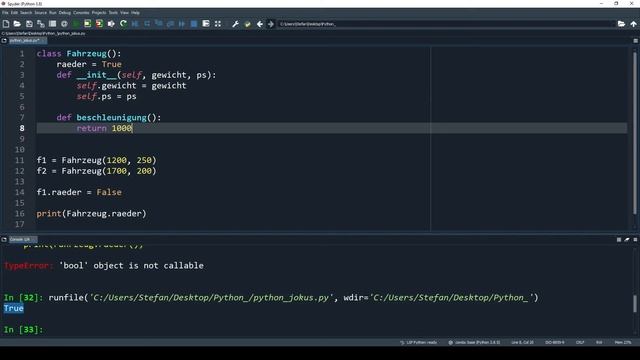Click the Run selection icon
640x360 pixels.
(111, 24)
